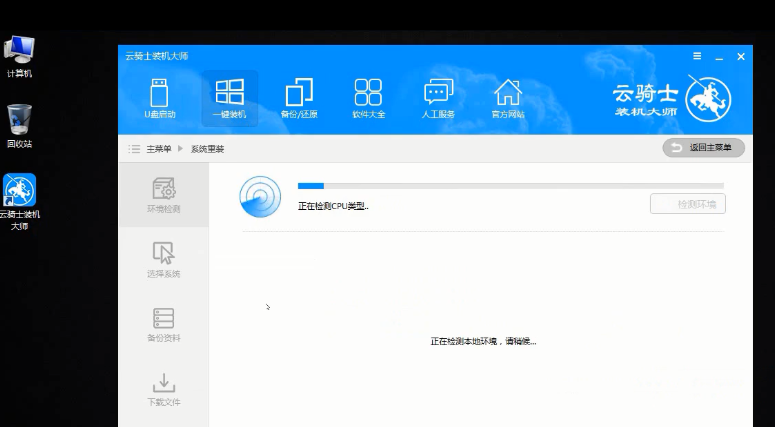The height and width of the screenshot is (427, 775).
Task: Select the 计算机 desktop icon
Action: (19, 56)
